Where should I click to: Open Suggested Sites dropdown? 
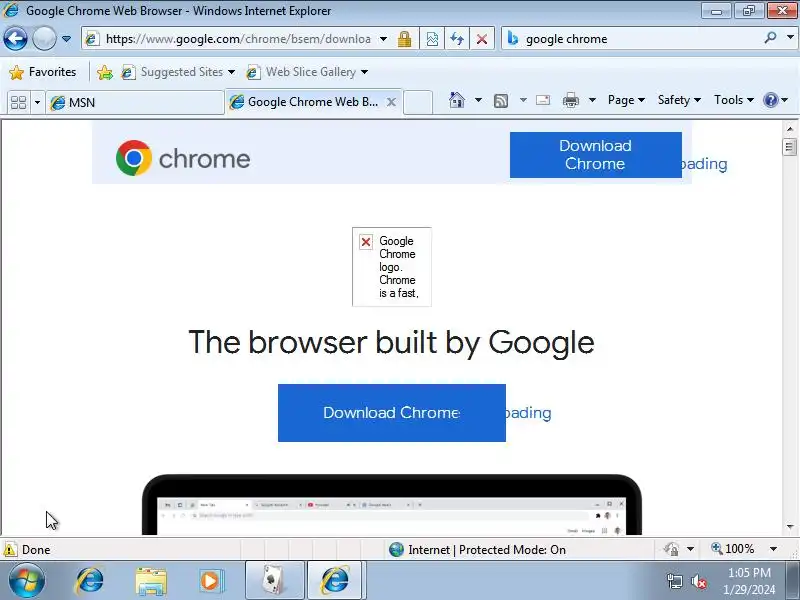tap(179, 72)
